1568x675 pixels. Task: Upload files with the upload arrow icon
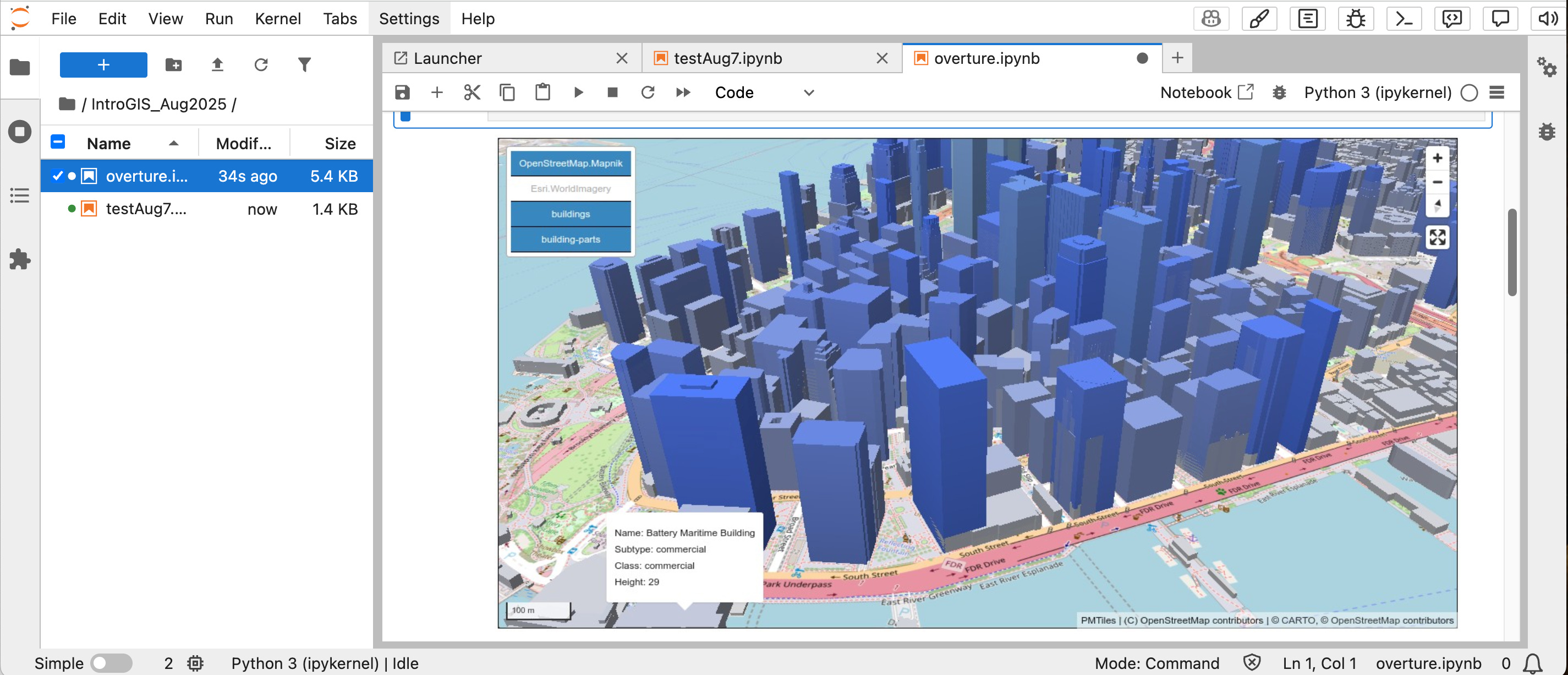pyautogui.click(x=217, y=64)
